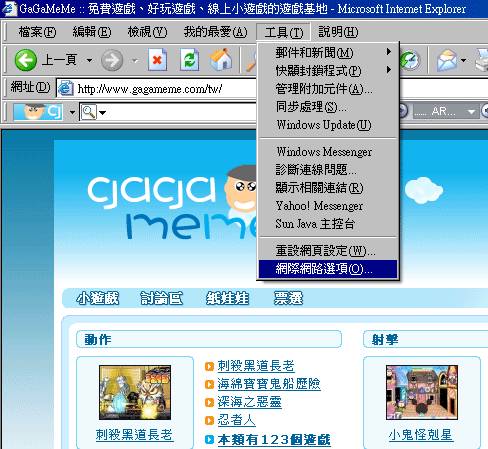Select 網際網路選項(O)... menu entry
This screenshot has height=449, width=488.
pyautogui.click(x=328, y=269)
